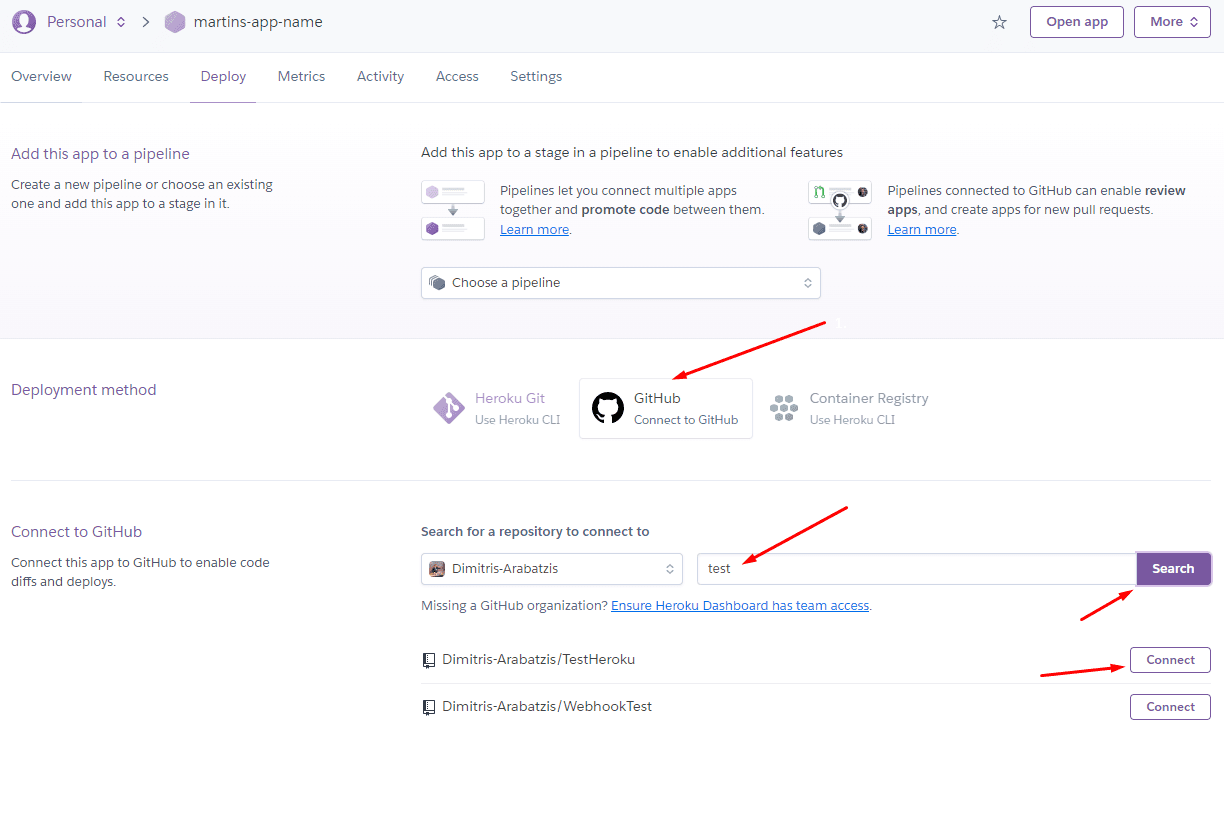Click Search for a repository to connect to label
This screenshot has height=826, width=1224.
tap(535, 532)
